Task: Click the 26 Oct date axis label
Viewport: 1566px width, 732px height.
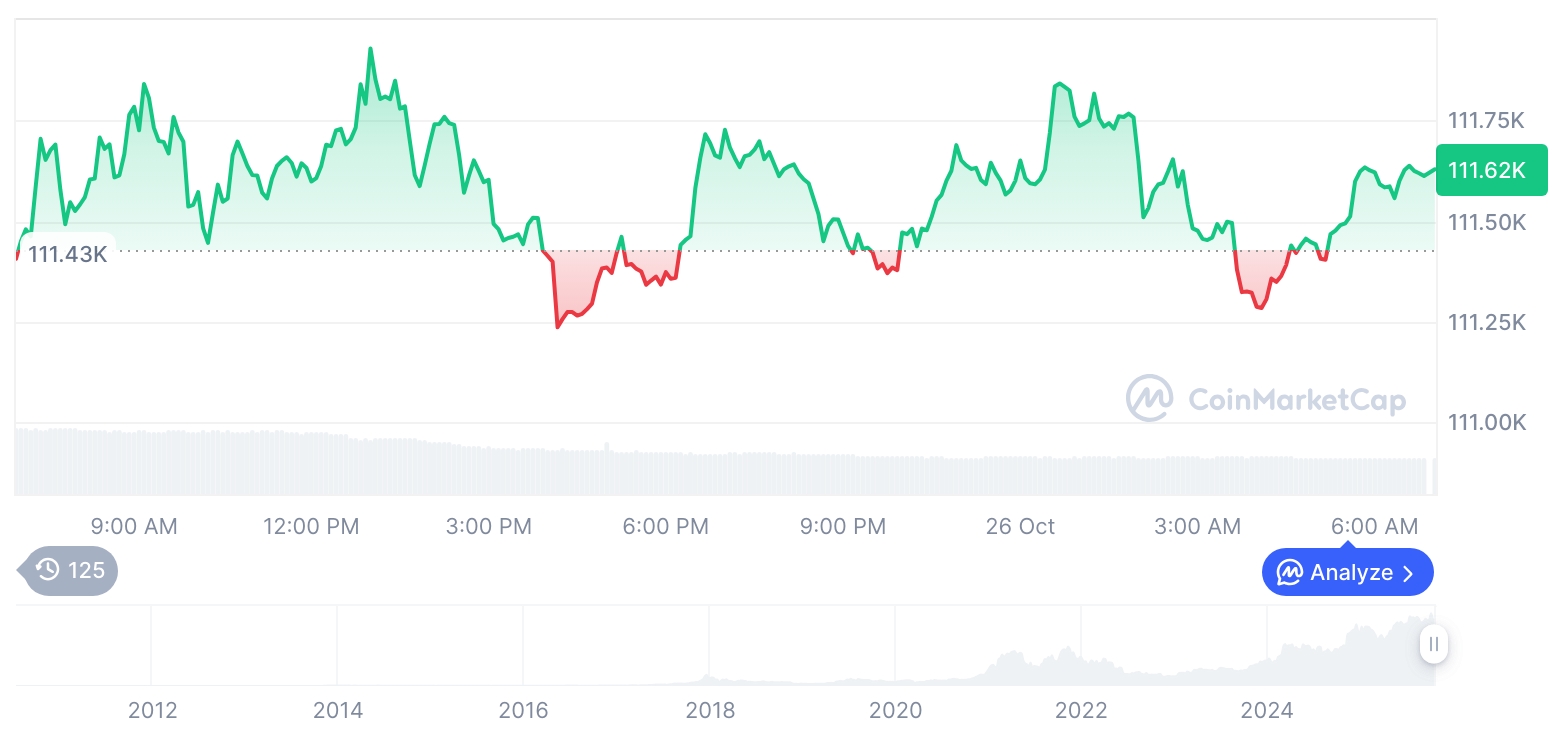Action: 1020,527
